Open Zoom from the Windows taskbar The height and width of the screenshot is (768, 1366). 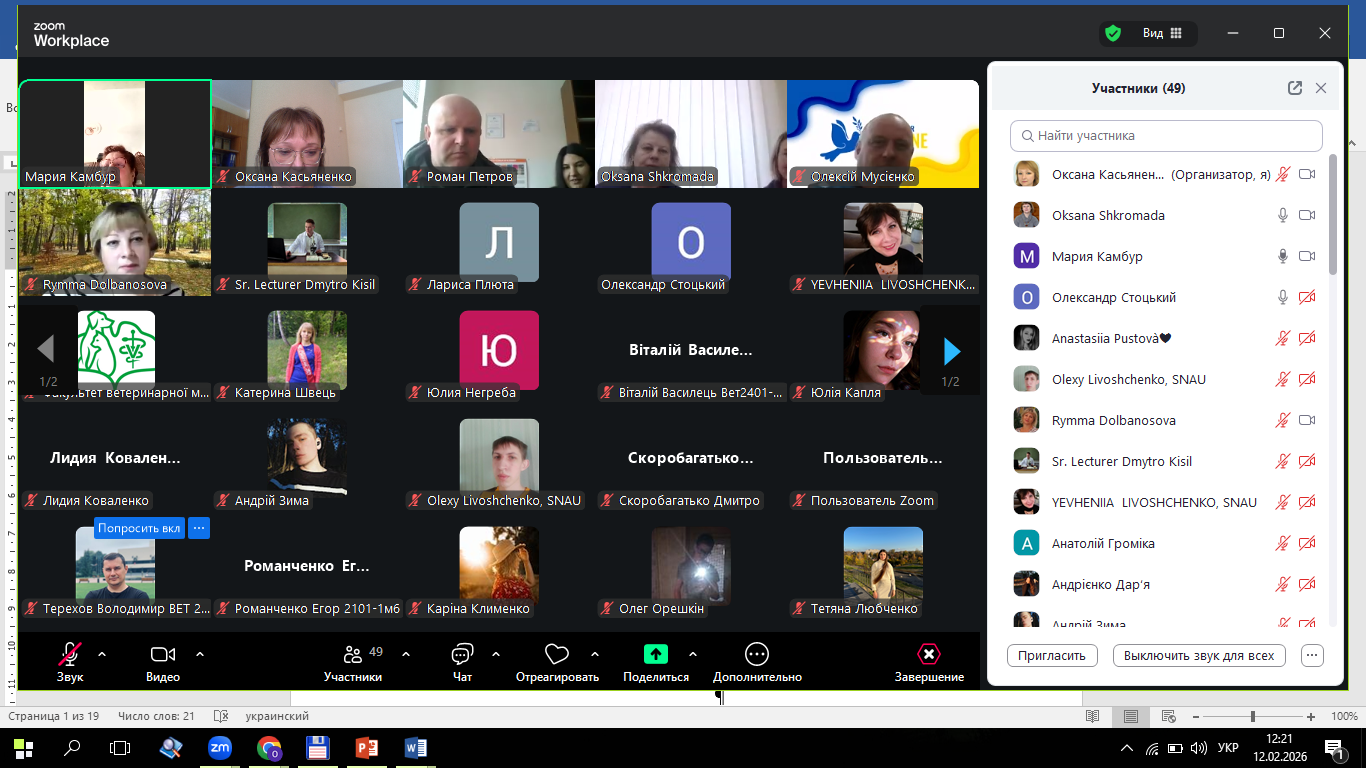click(219, 747)
